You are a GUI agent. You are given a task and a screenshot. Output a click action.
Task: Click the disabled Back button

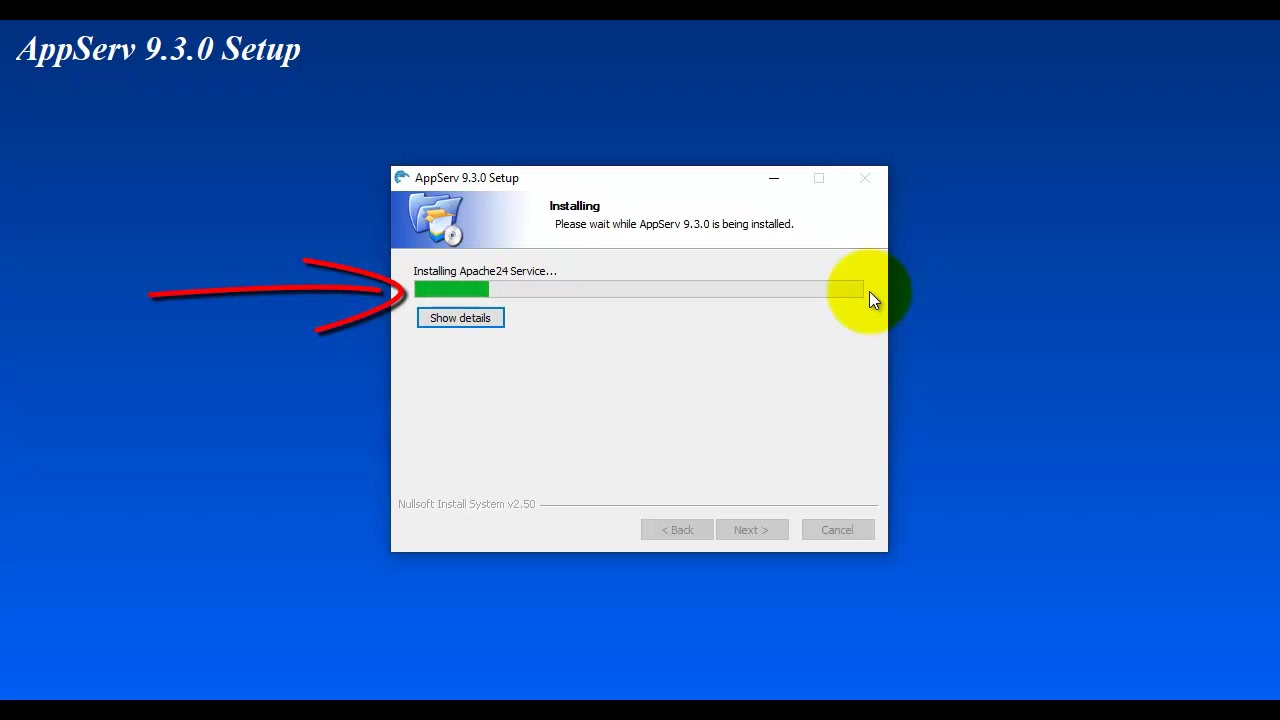677,530
